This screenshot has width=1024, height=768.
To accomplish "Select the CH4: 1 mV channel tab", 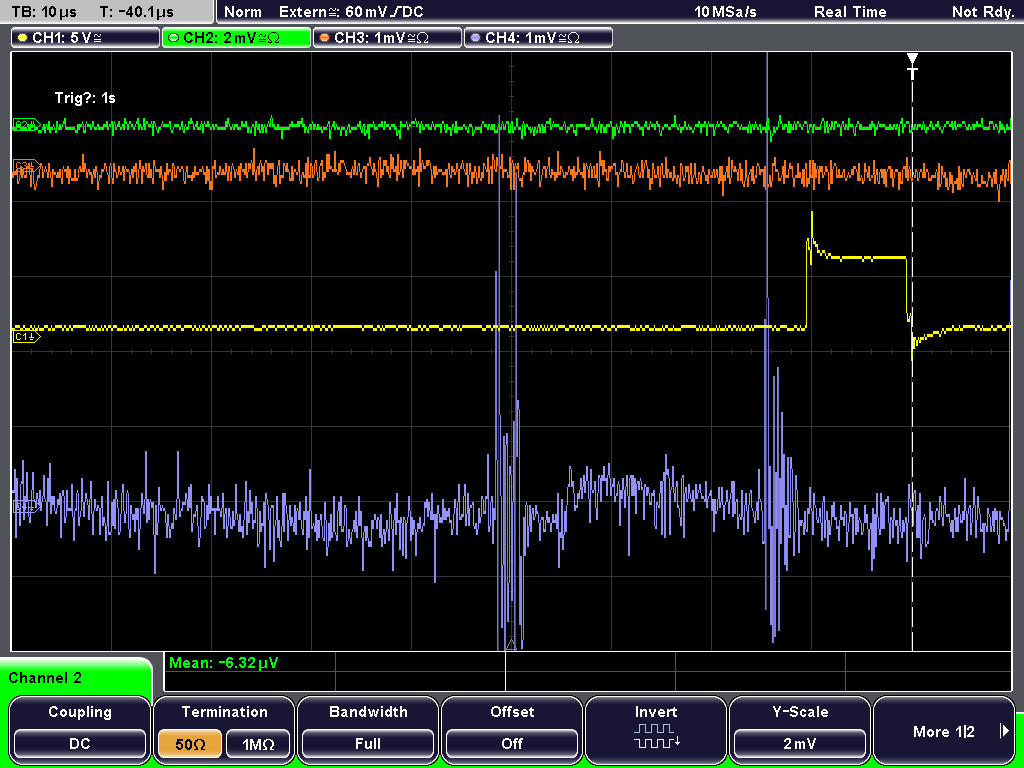I will coord(538,38).
